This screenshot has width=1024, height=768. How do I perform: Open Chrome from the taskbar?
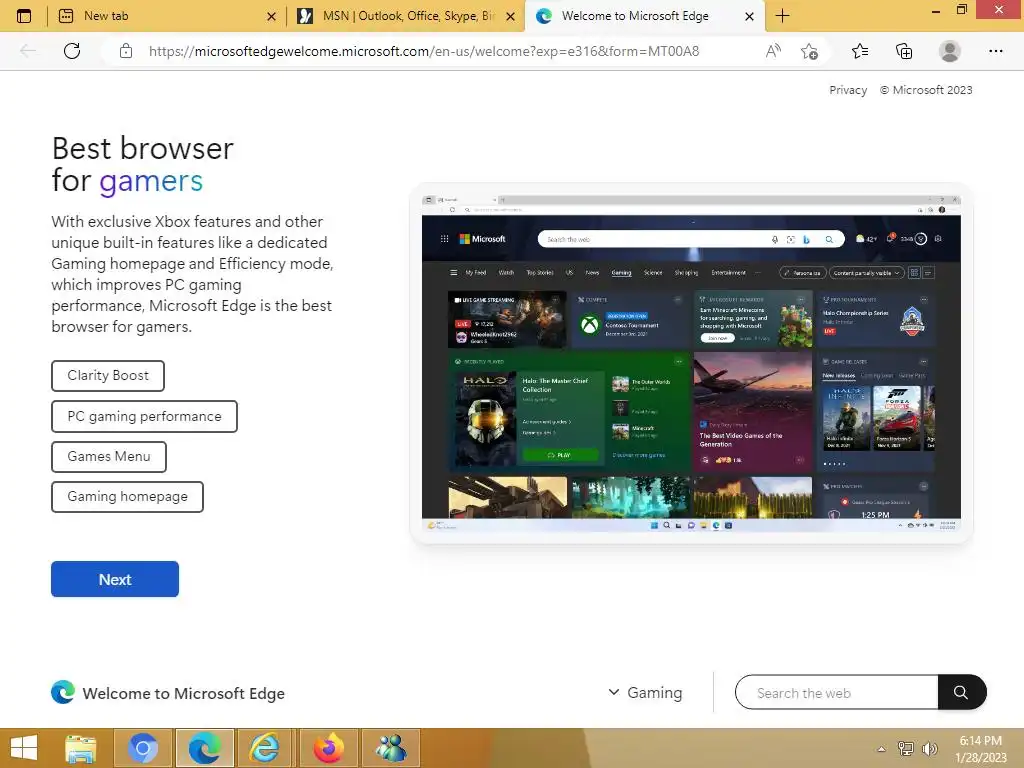pos(144,748)
